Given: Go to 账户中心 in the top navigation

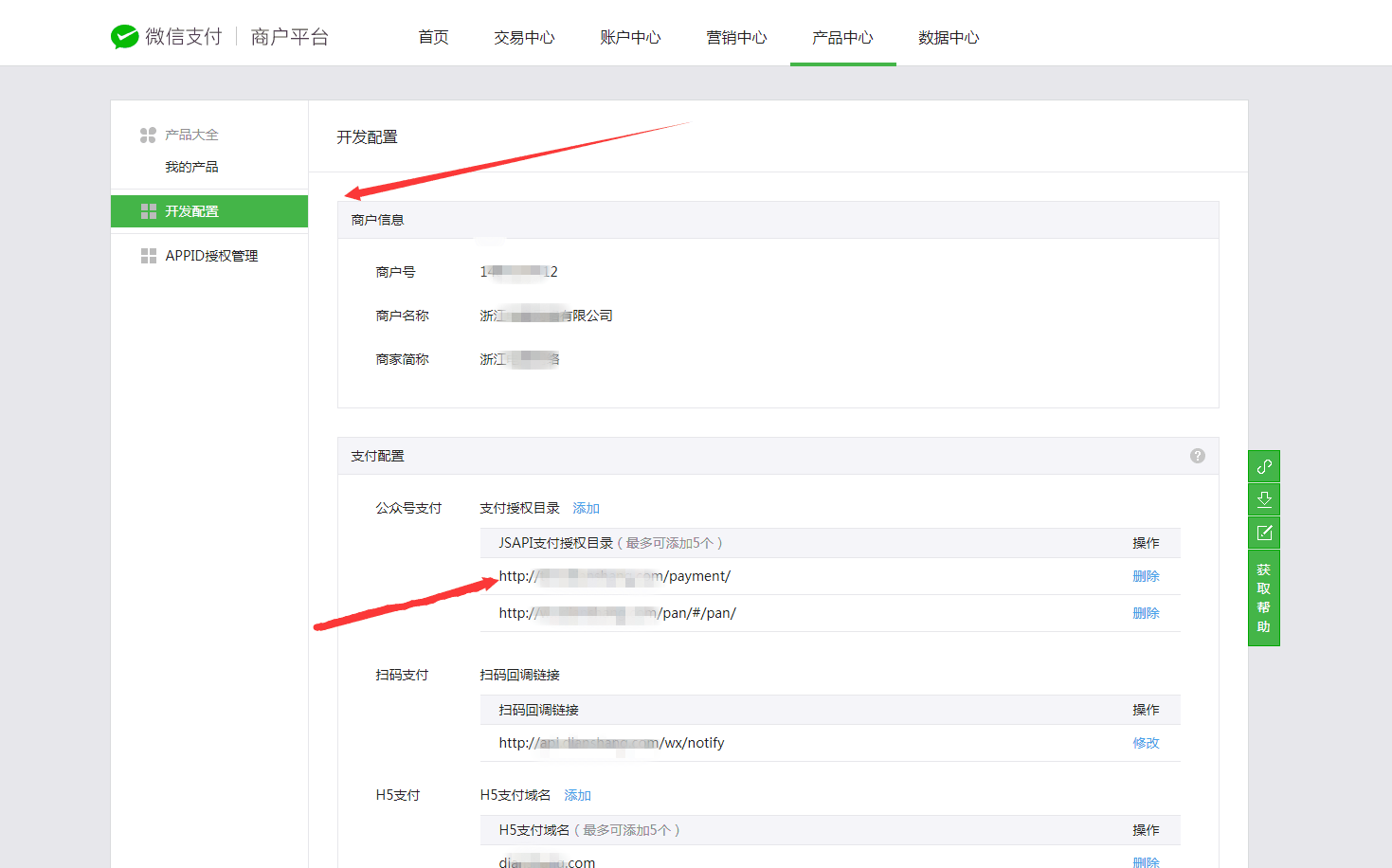Looking at the screenshot, I should coord(630,38).
